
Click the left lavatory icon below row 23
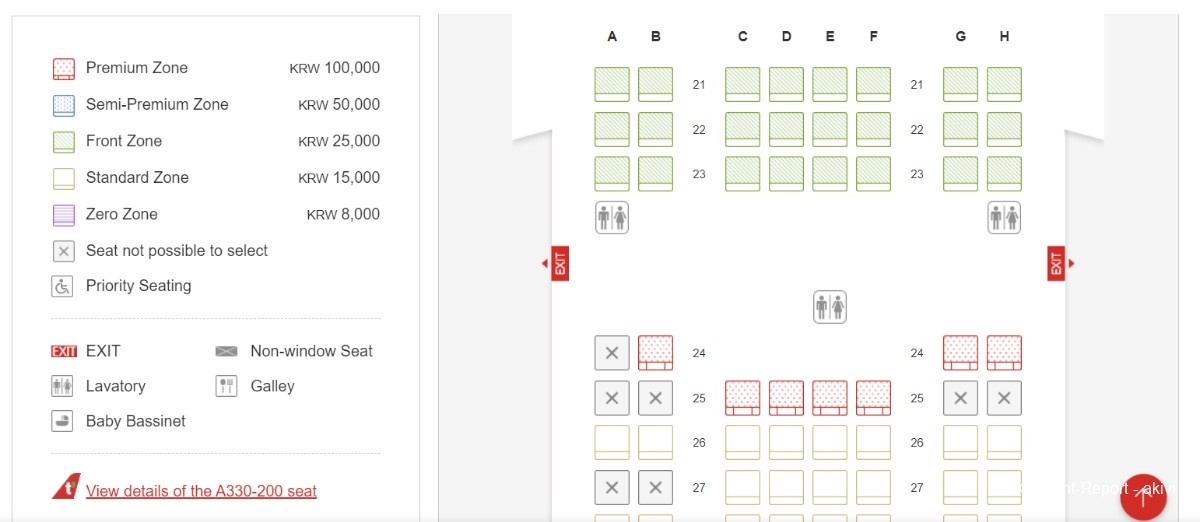click(x=612, y=217)
